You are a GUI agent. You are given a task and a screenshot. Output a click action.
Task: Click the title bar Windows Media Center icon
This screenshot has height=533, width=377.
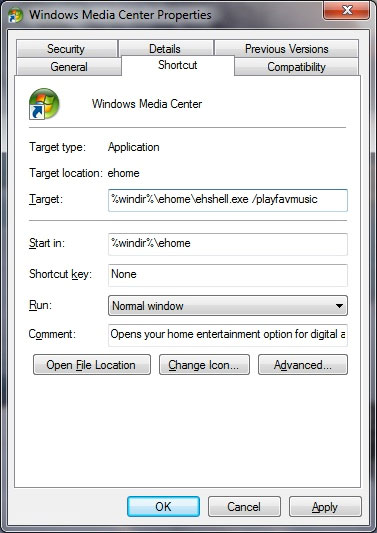15,15
